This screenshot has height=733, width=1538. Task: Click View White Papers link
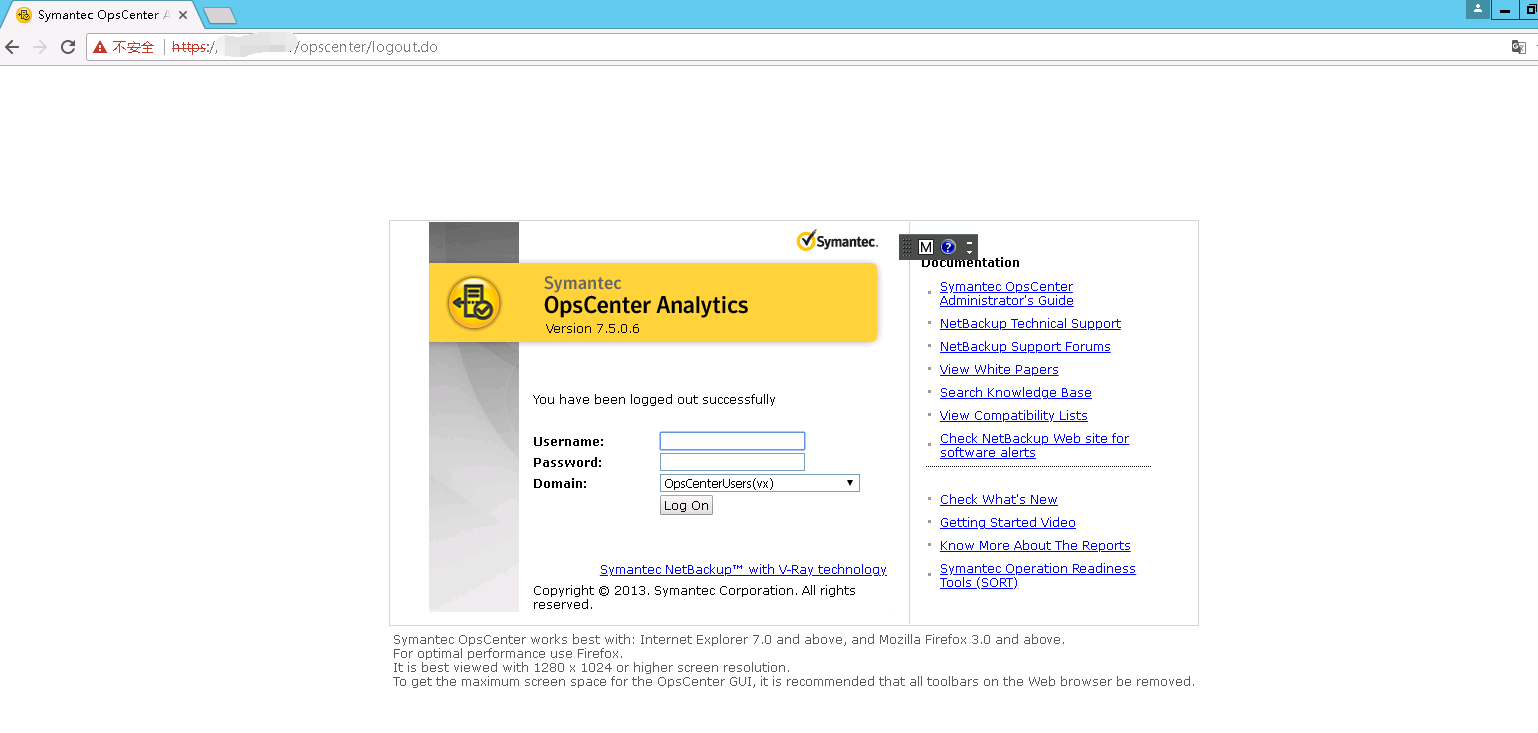pos(999,369)
